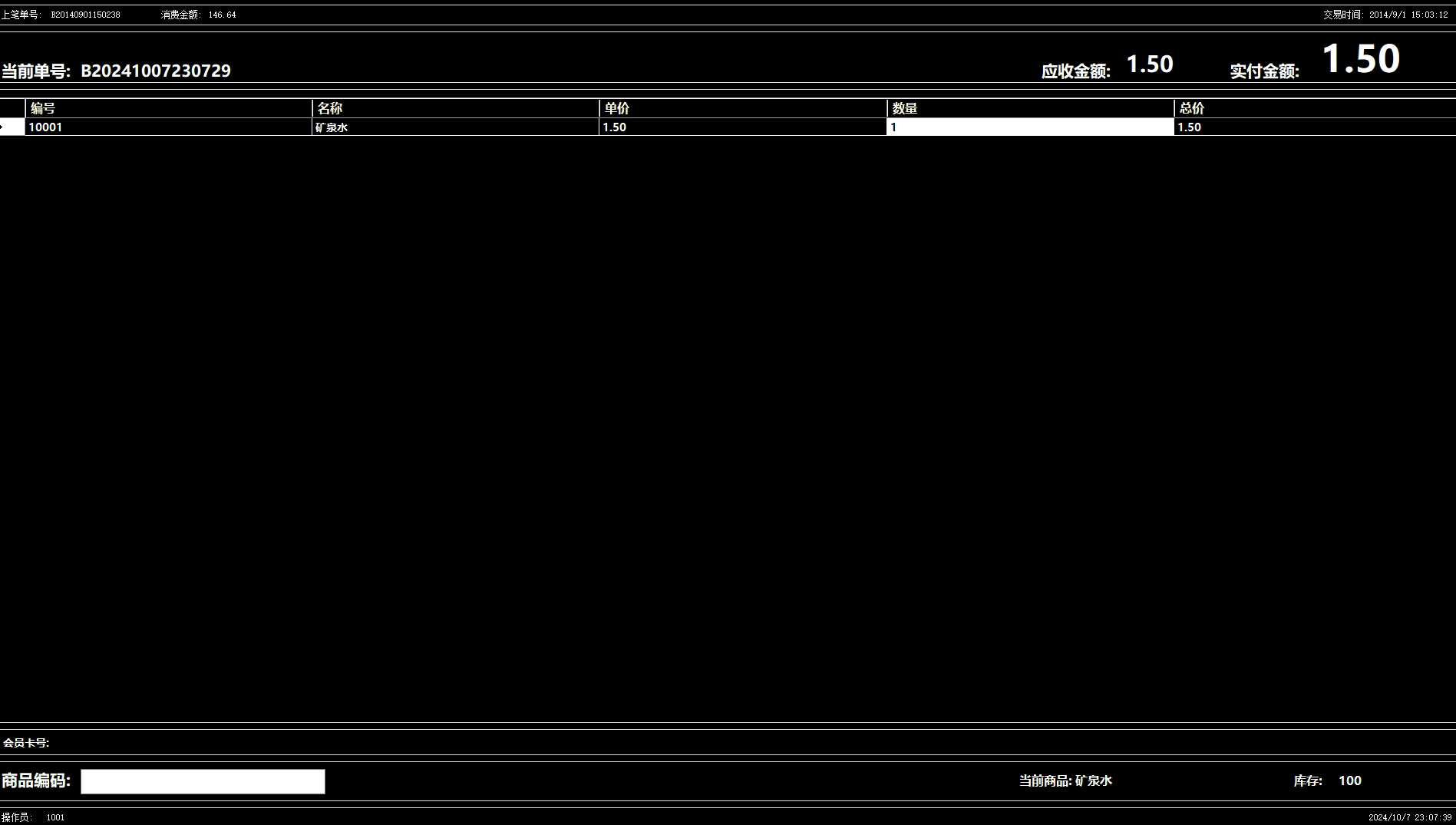Screen dimensions: 1456x825
Task: Click the 会员卡号 label
Action: [26, 743]
